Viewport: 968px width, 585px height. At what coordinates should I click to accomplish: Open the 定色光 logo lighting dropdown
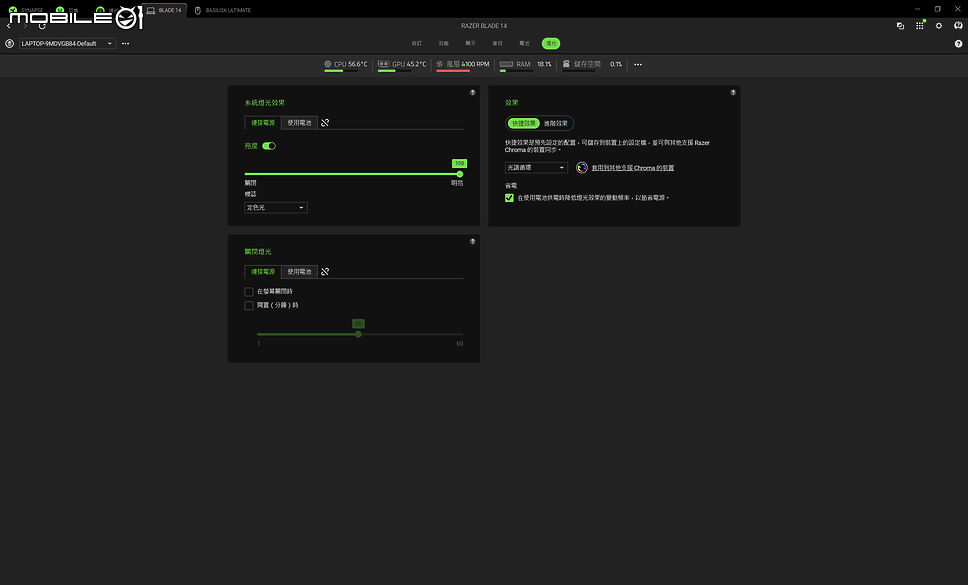pyautogui.click(x=276, y=207)
